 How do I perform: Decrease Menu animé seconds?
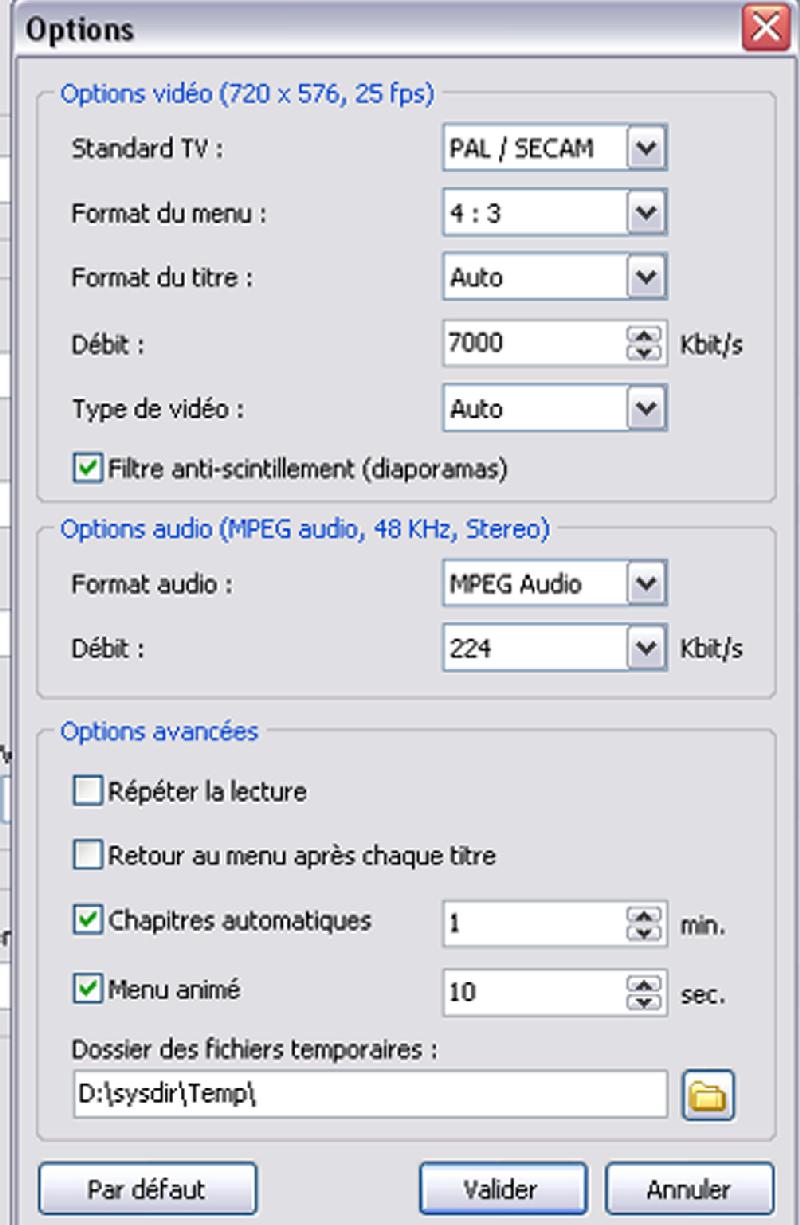coord(646,1002)
